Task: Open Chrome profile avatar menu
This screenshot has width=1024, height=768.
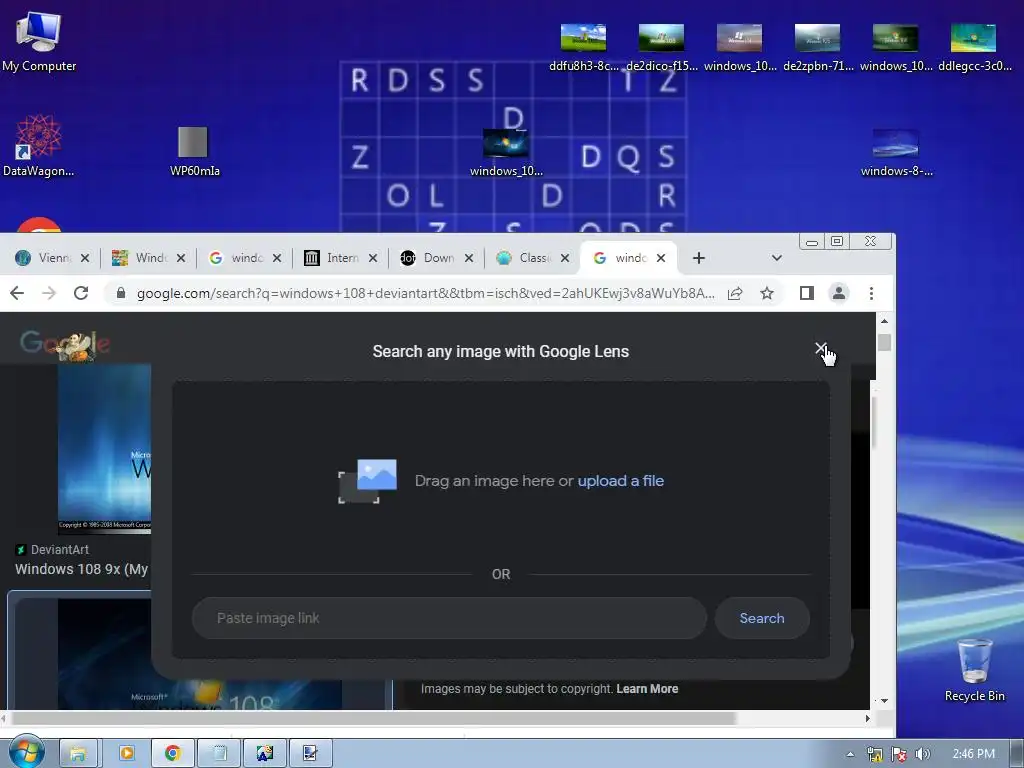Action: [x=839, y=293]
